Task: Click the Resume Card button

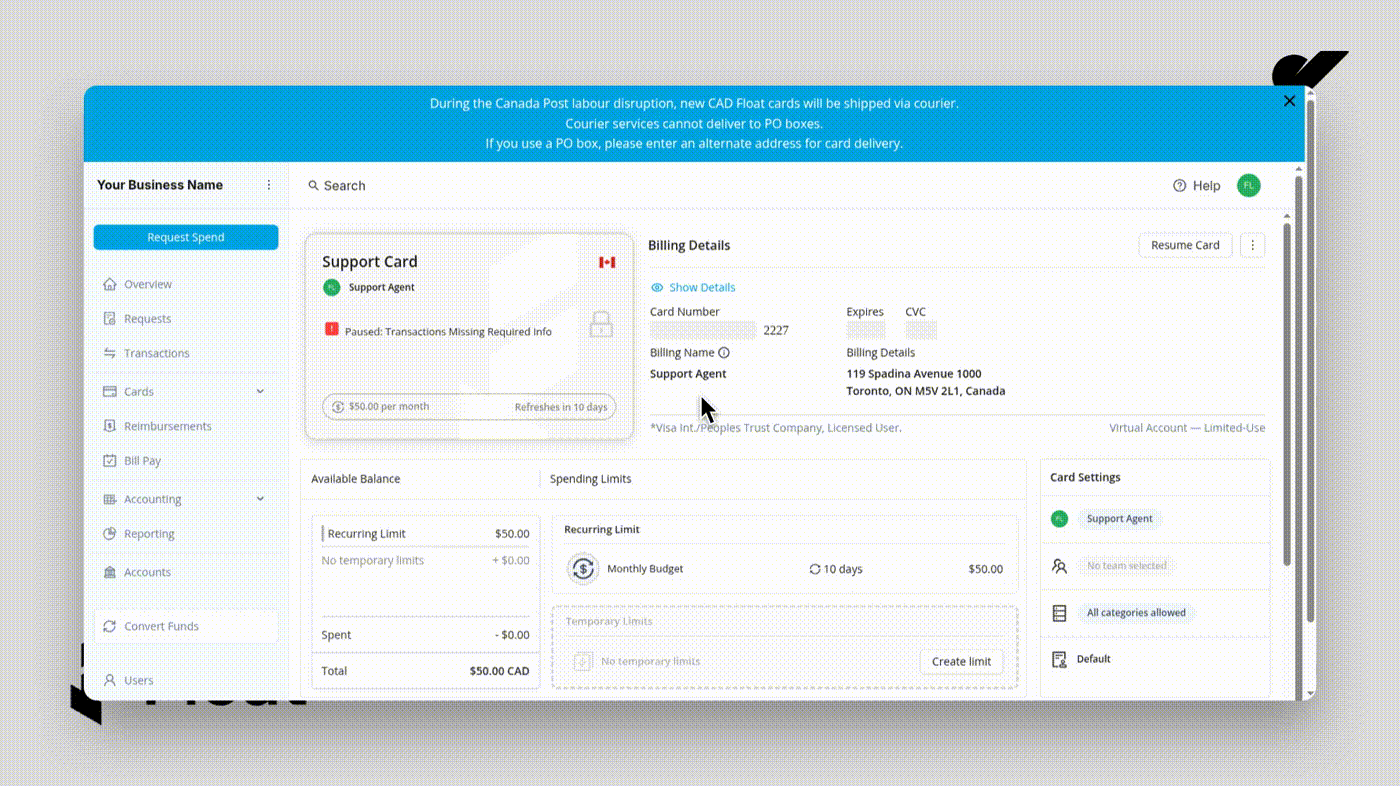Action: click(x=1185, y=245)
